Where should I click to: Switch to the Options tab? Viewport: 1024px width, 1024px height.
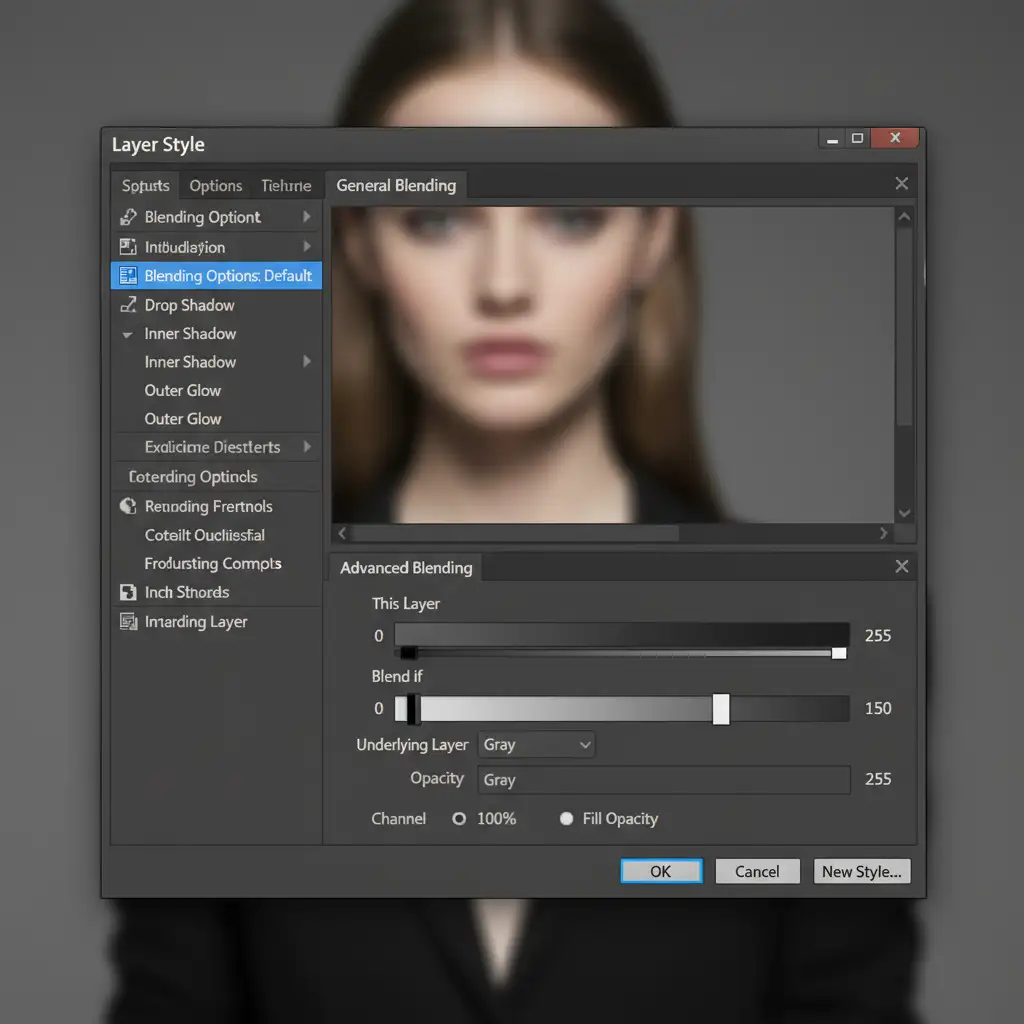[x=216, y=186]
